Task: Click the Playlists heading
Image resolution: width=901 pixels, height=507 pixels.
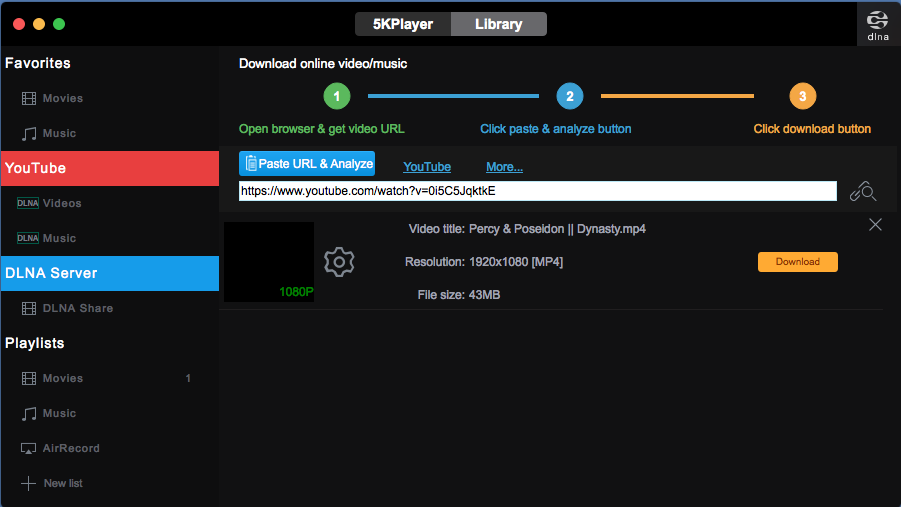Action: click(34, 343)
